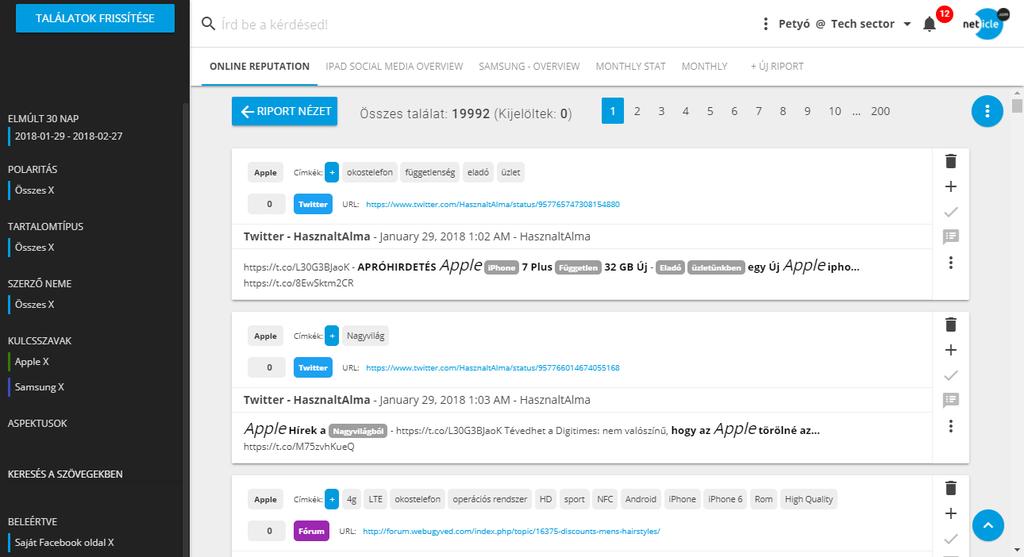Switch to iPad Social Media Overview tab
This screenshot has width=1024, height=557.
pos(394,66)
